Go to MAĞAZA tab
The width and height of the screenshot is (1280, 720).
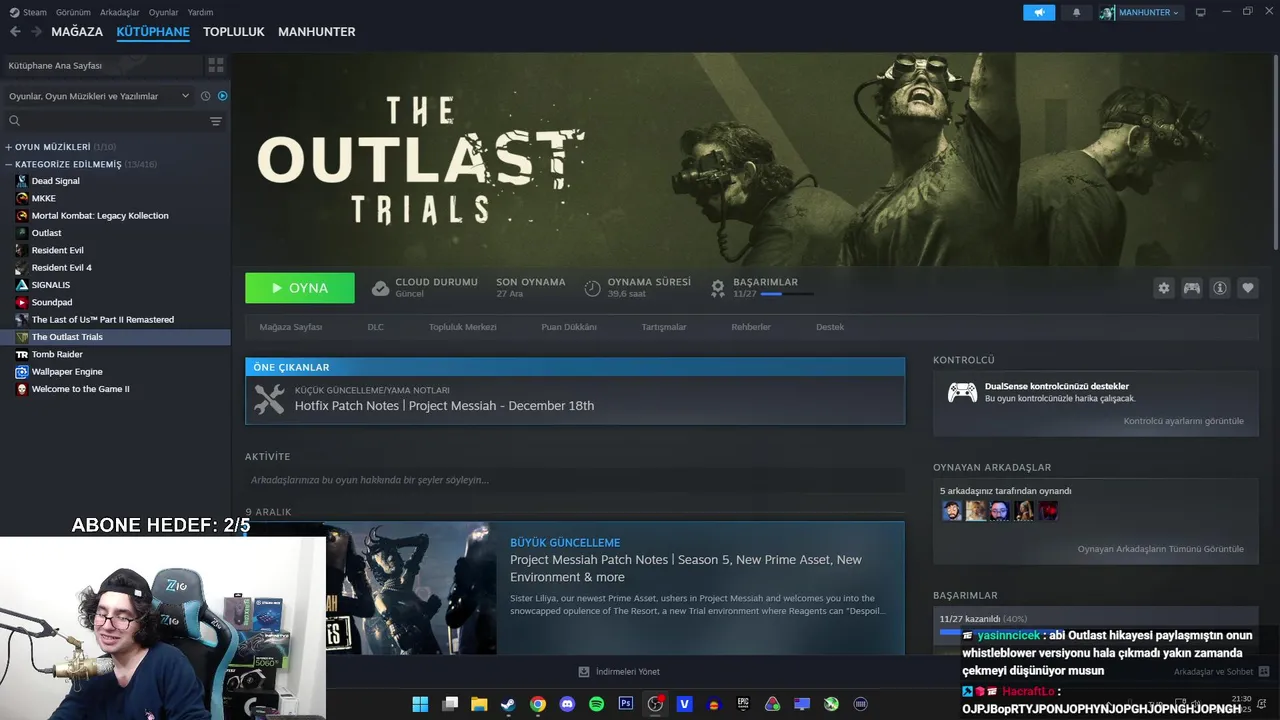point(77,32)
